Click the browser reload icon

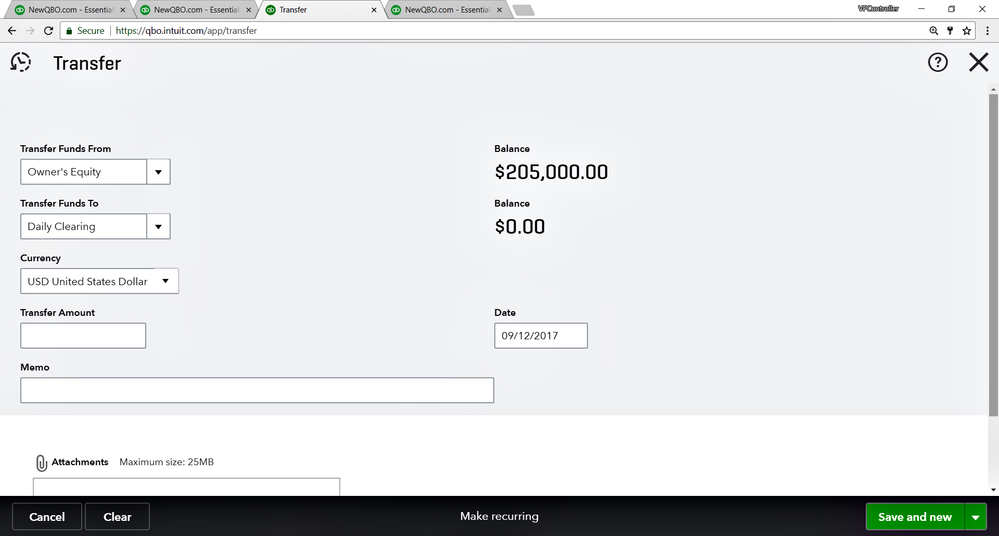48,31
